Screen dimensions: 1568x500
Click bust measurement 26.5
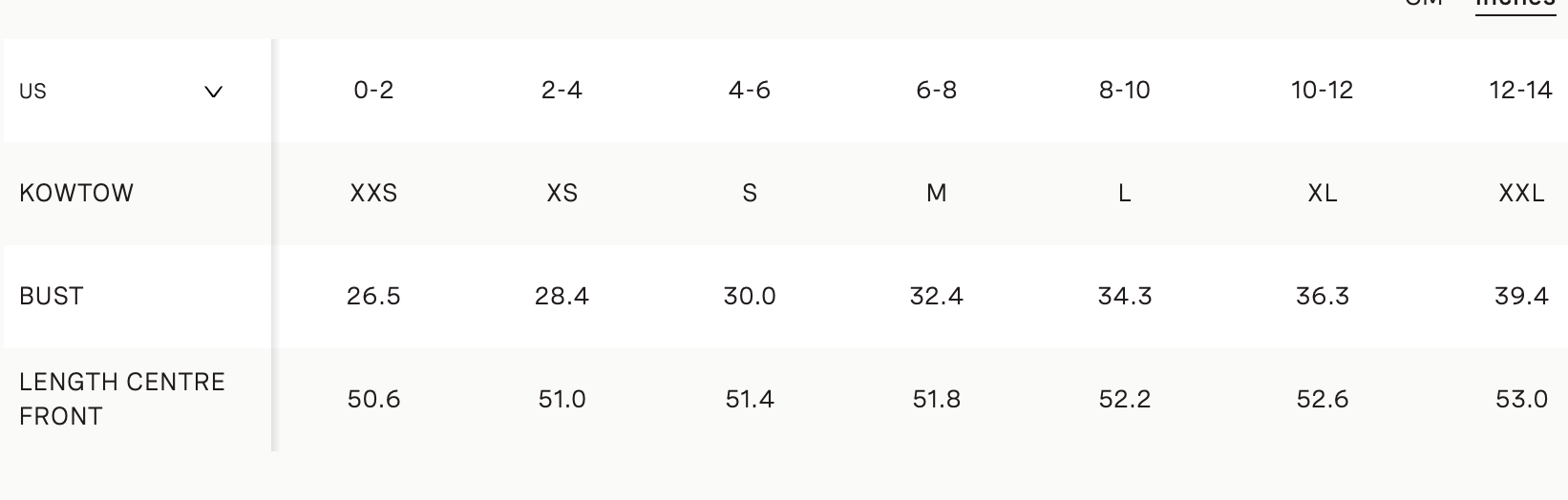373,297
